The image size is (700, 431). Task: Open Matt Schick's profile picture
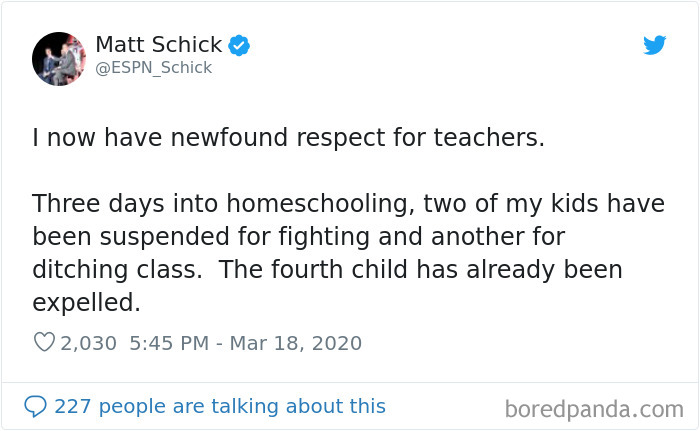pos(59,58)
